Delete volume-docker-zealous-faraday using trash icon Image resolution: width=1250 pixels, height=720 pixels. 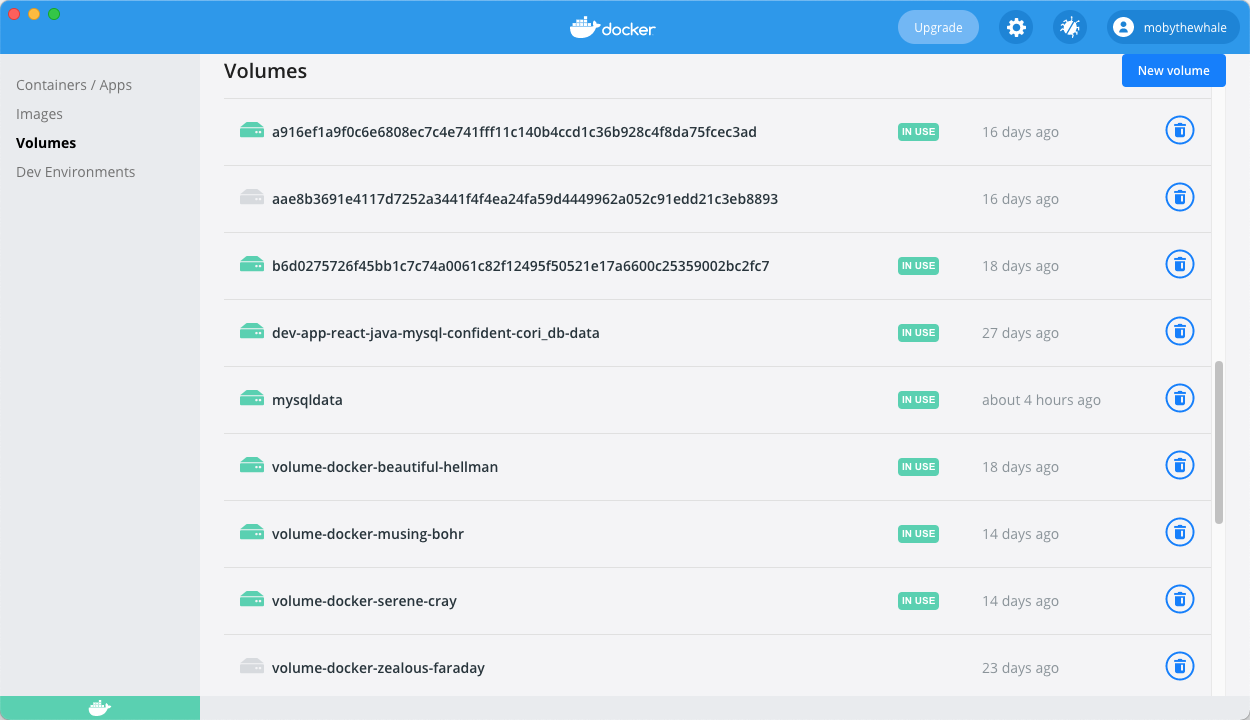(x=1180, y=667)
